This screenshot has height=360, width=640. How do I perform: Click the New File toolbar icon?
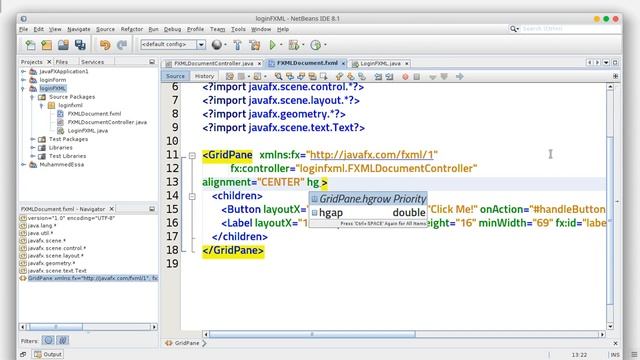coord(30,44)
